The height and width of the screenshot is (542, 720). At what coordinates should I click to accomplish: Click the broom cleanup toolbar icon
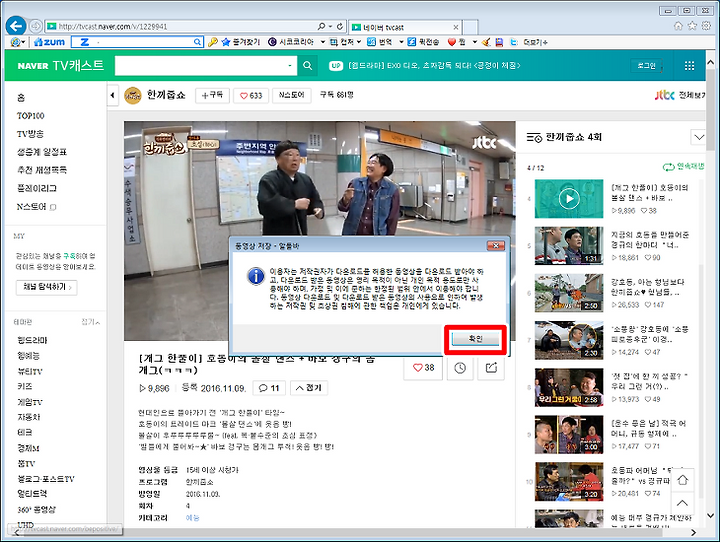pyautogui.click(x=486, y=42)
